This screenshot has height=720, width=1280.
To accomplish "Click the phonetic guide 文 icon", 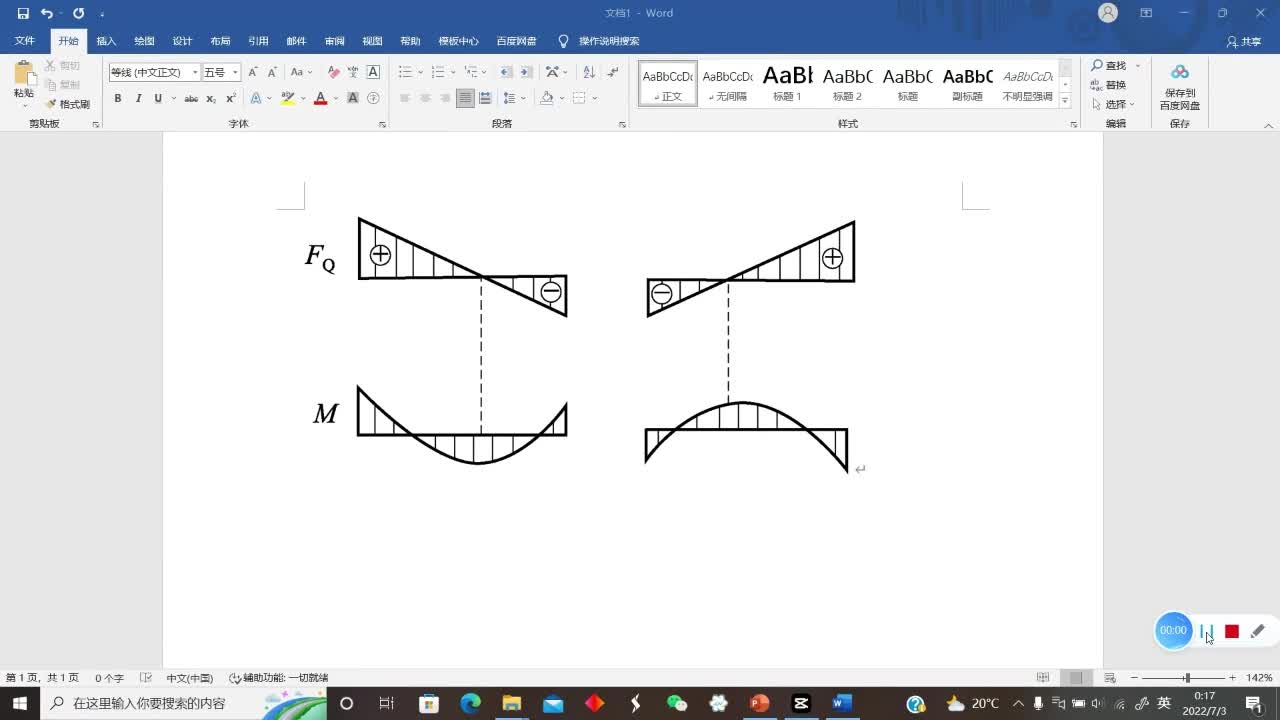I will [x=353, y=72].
